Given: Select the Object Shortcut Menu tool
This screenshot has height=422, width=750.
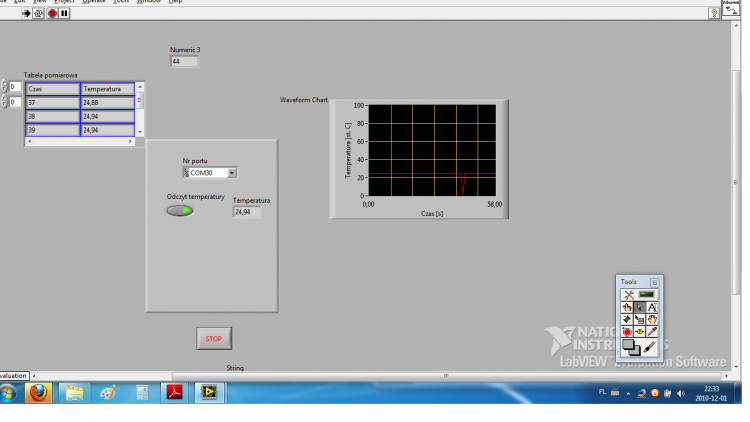Looking at the screenshot, I should (x=640, y=319).
